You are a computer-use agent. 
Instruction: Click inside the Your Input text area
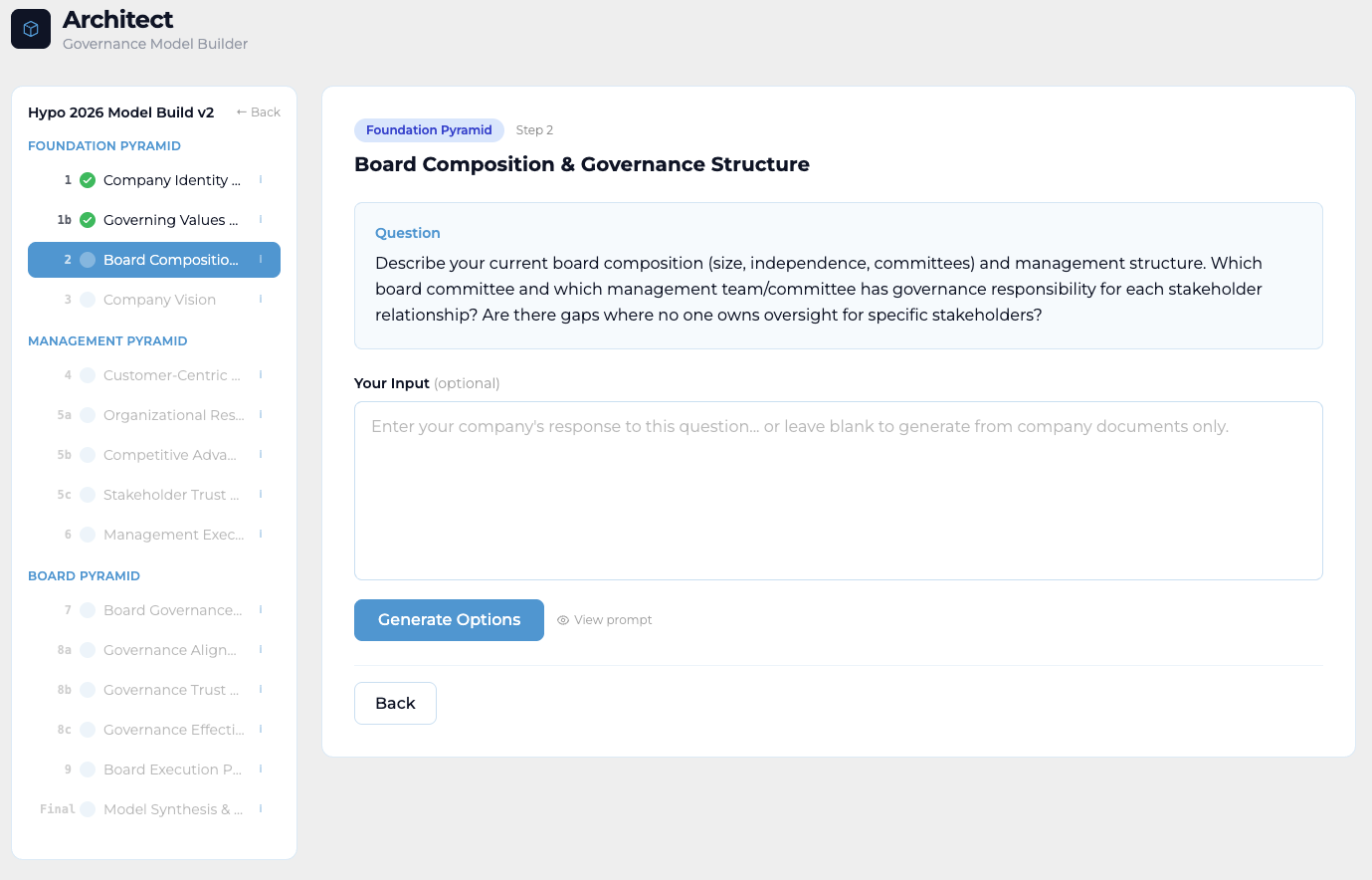(838, 490)
